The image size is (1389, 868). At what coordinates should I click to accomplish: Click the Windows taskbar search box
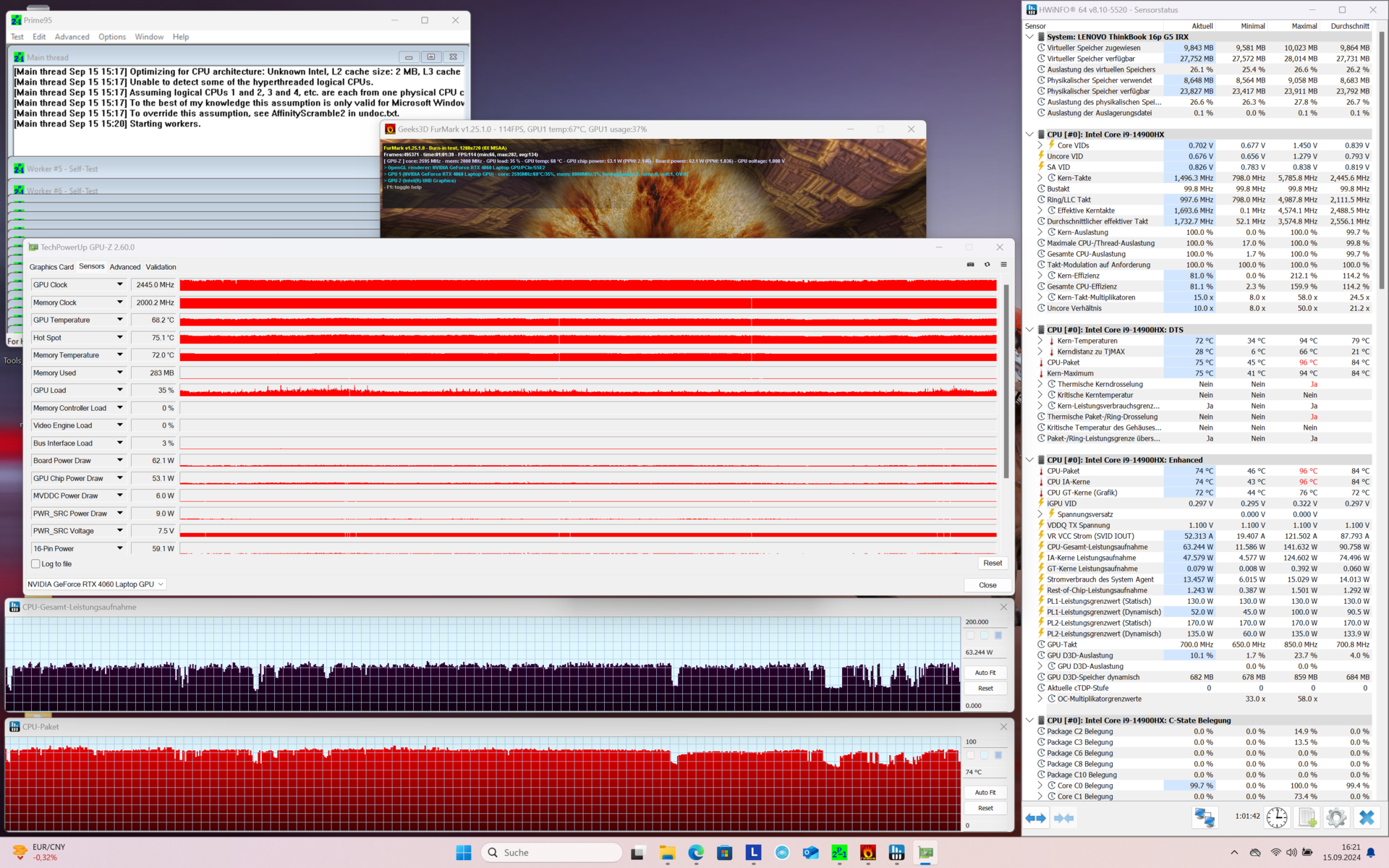click(x=551, y=853)
